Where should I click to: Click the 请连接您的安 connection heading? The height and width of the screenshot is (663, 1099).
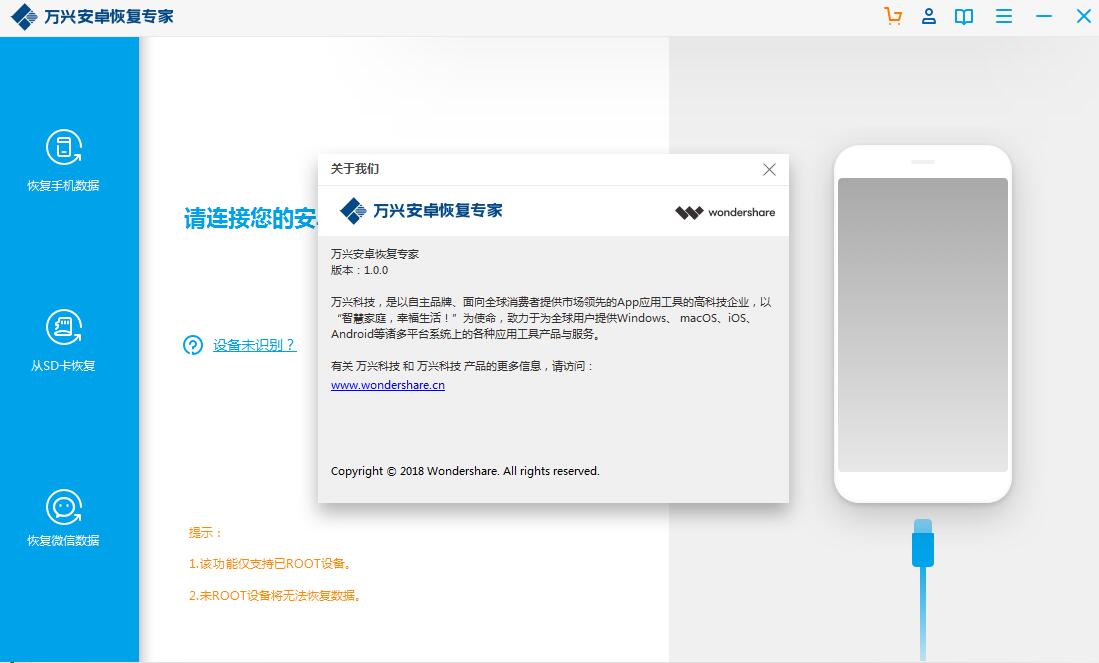click(251, 218)
